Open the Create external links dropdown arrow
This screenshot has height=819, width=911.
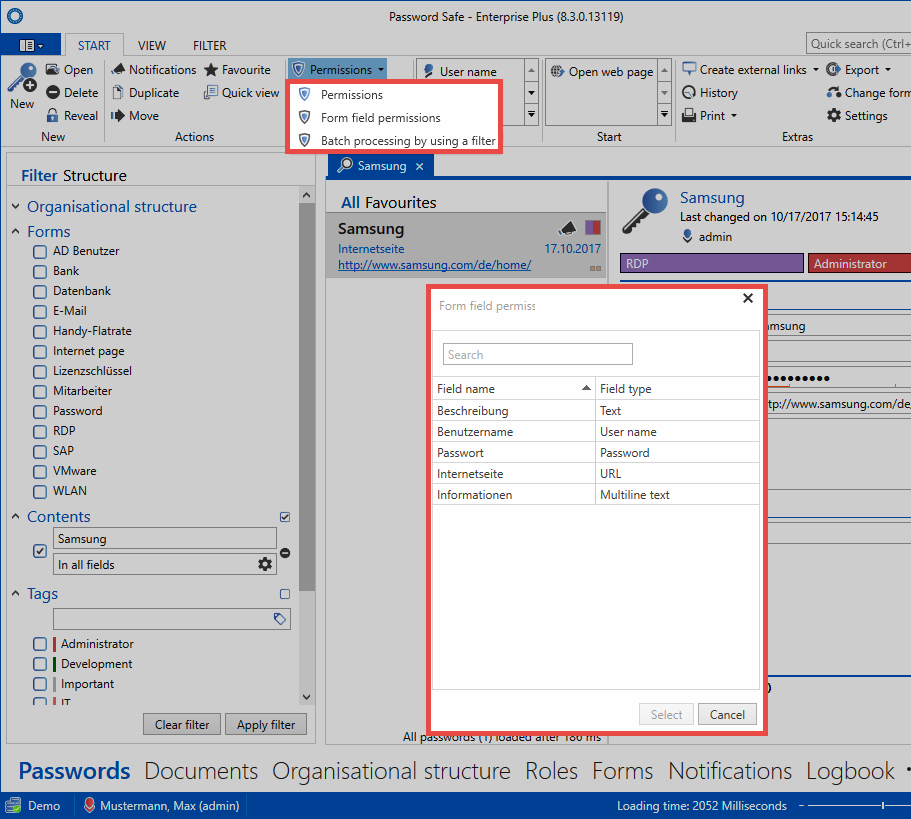pyautogui.click(x=815, y=70)
